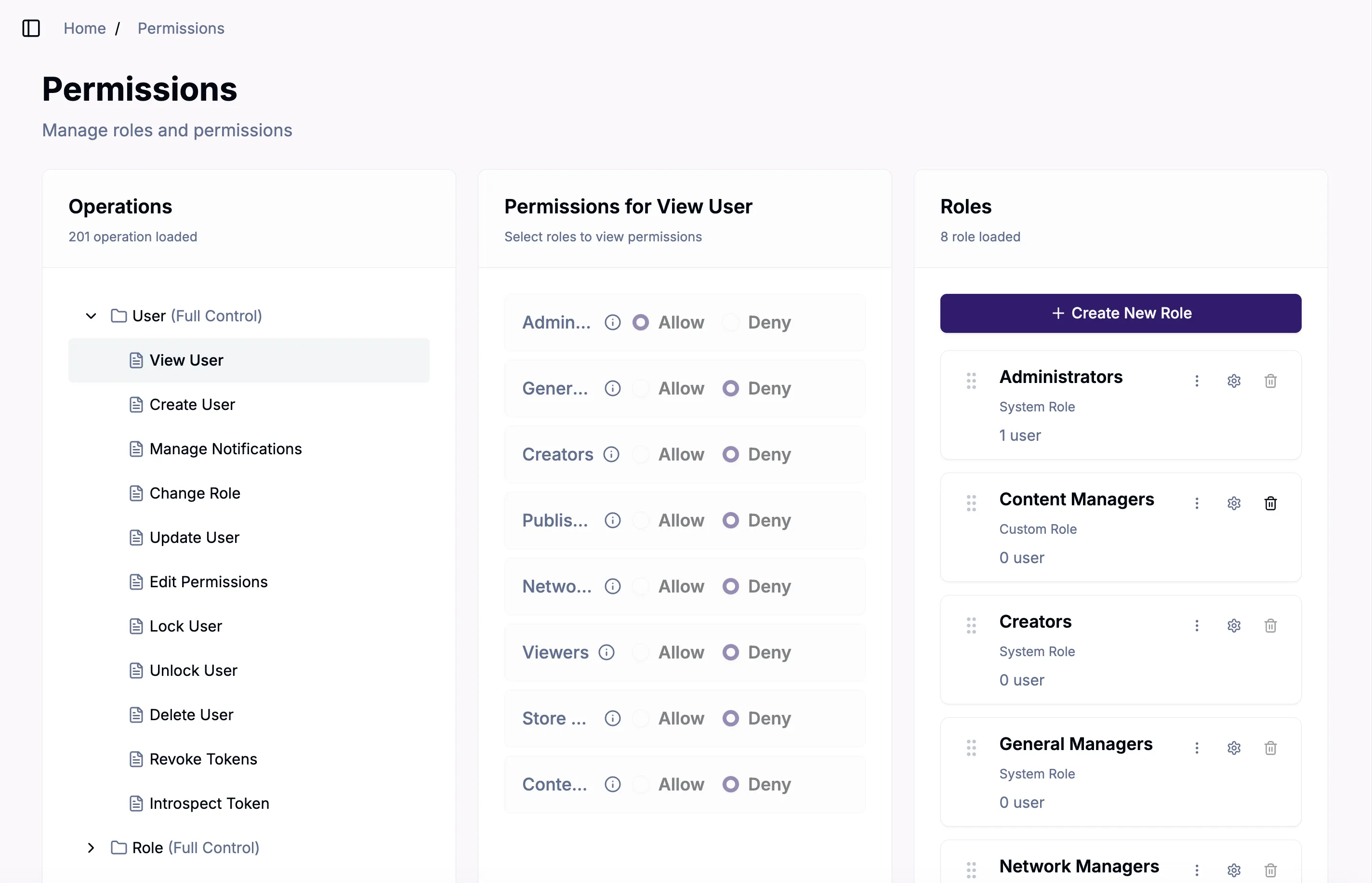Set Creators permission to Allow

click(x=640, y=454)
